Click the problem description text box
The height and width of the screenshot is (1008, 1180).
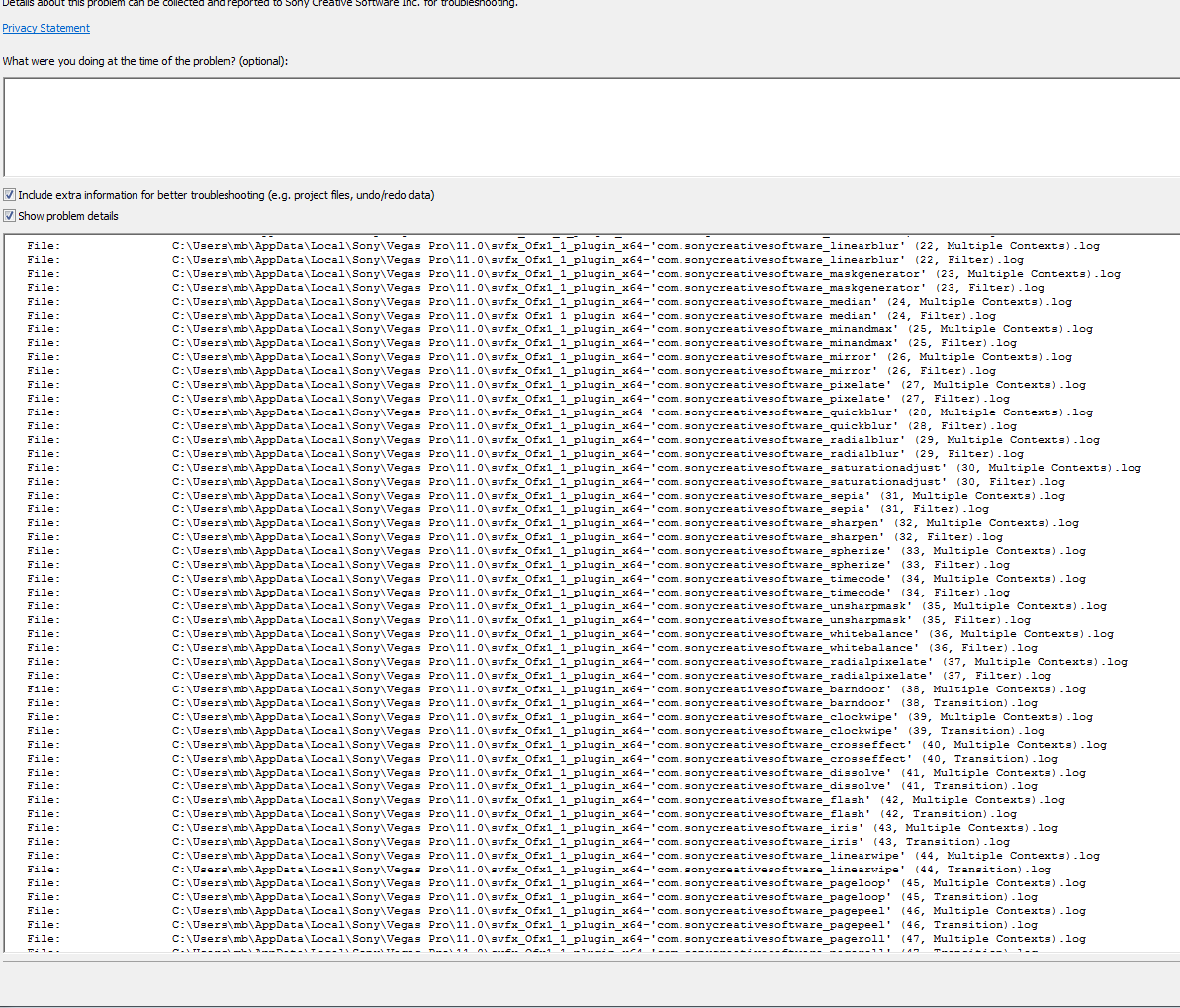tap(591, 128)
